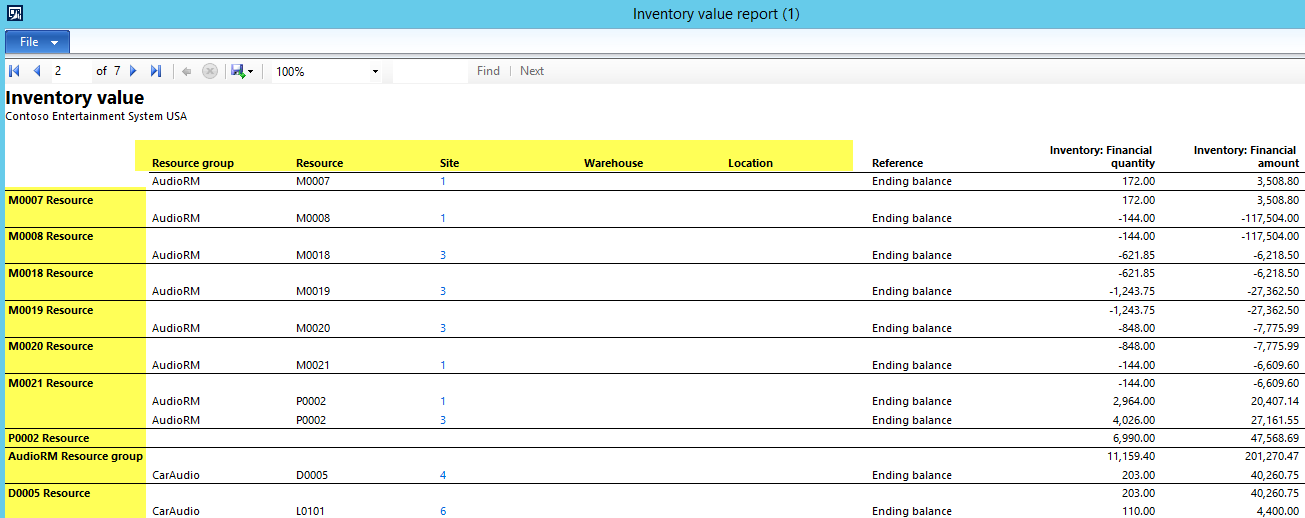Image resolution: width=1305 pixels, height=518 pixels.
Task: Open site 1 link for M0007
Action: click(x=443, y=182)
